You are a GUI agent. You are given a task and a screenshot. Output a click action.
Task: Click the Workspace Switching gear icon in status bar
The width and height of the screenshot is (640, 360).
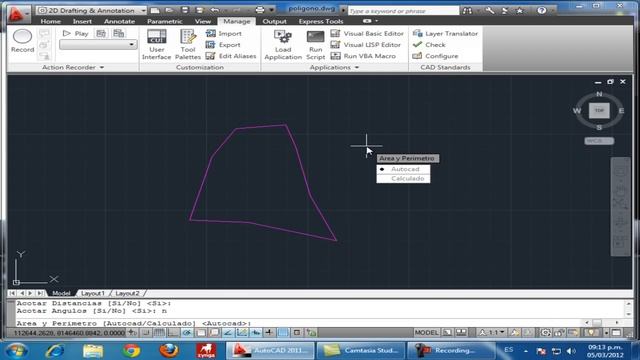(546, 333)
